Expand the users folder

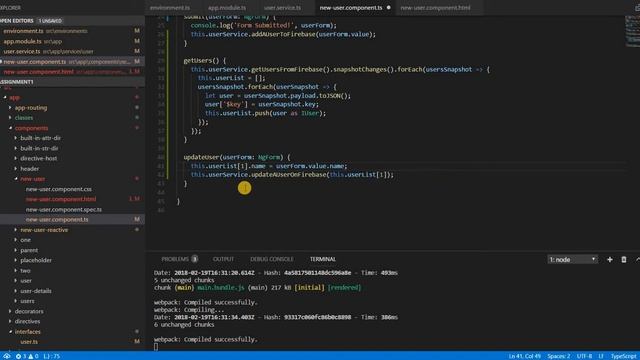tap(27, 301)
